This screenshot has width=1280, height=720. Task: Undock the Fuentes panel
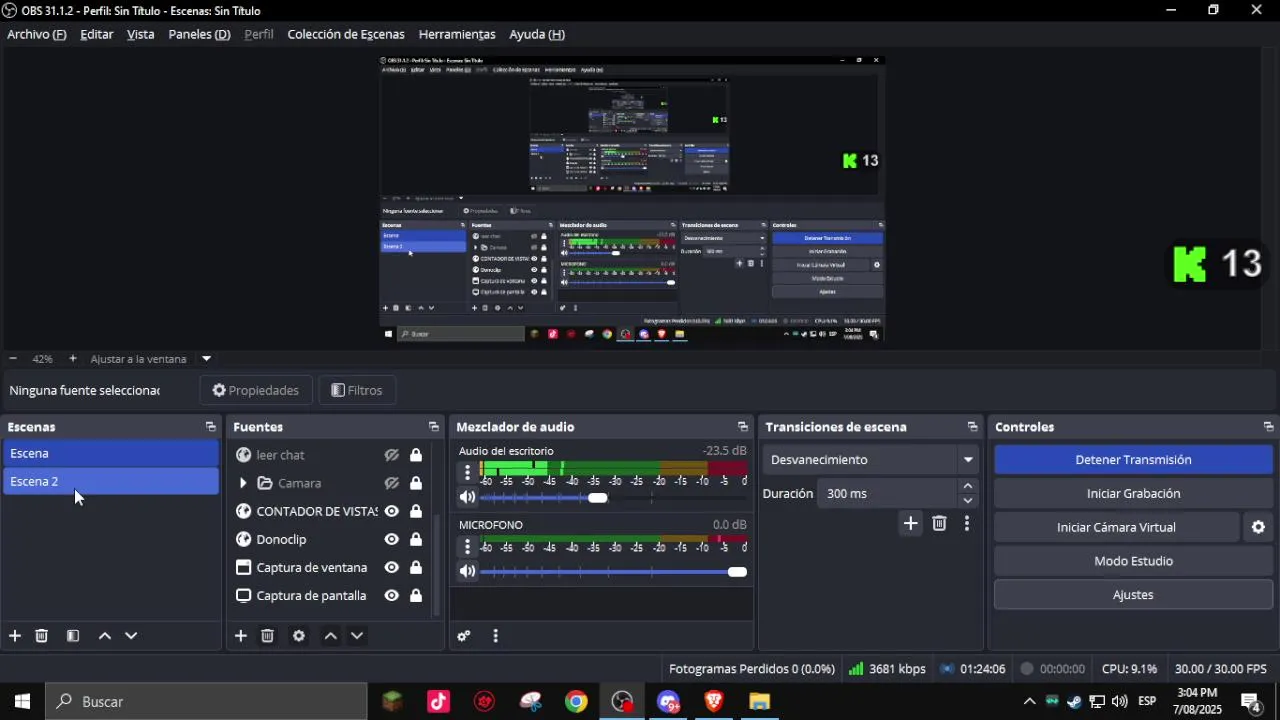pyautogui.click(x=434, y=427)
